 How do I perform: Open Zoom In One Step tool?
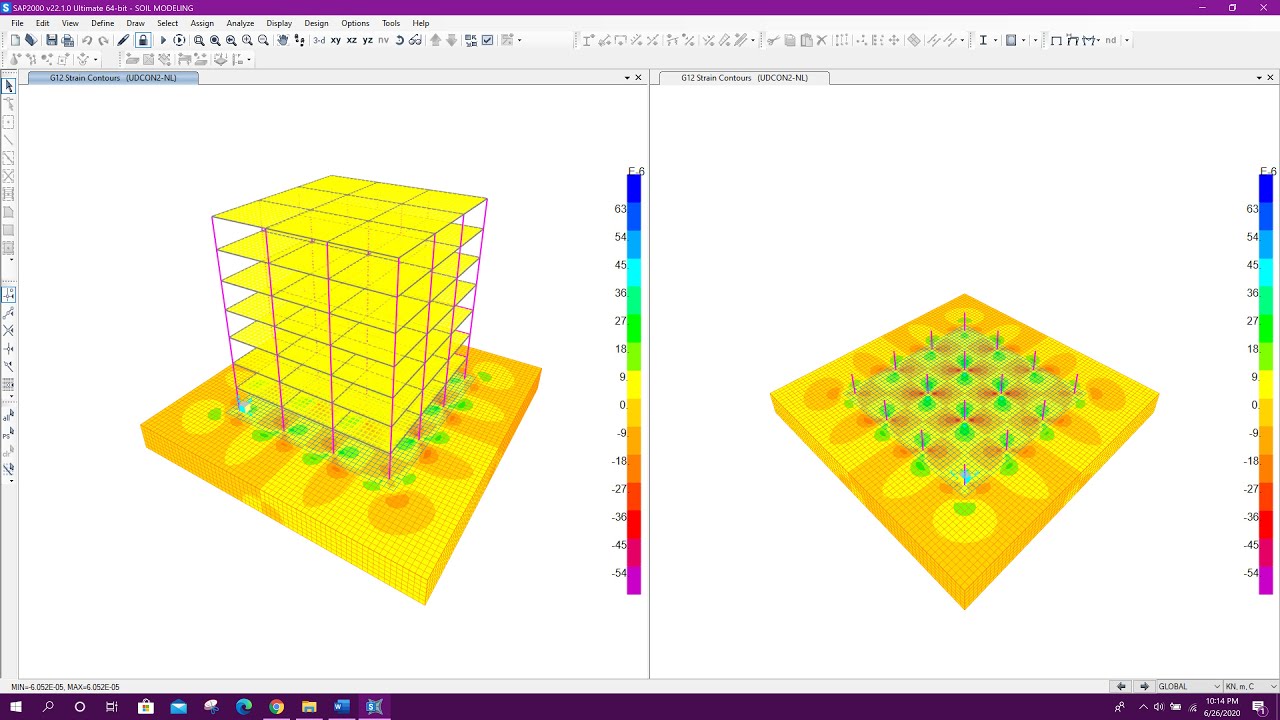pos(246,40)
